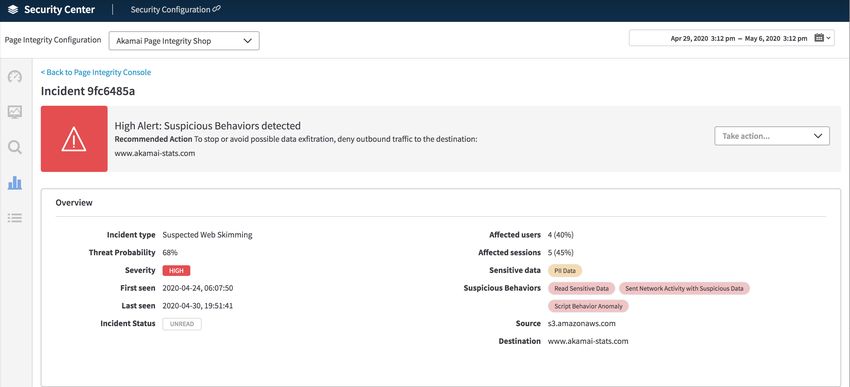Click the HIGH severity badge

click(x=176, y=270)
